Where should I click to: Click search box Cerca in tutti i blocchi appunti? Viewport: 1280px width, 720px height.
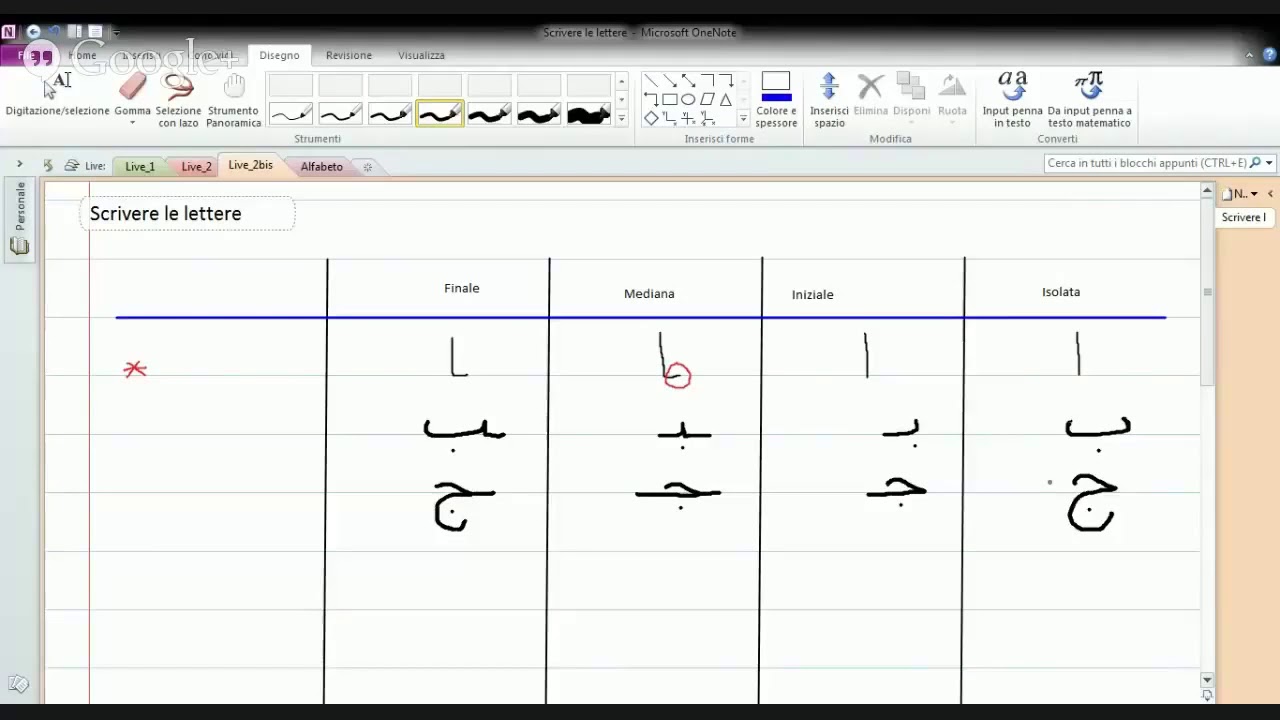tap(1147, 163)
